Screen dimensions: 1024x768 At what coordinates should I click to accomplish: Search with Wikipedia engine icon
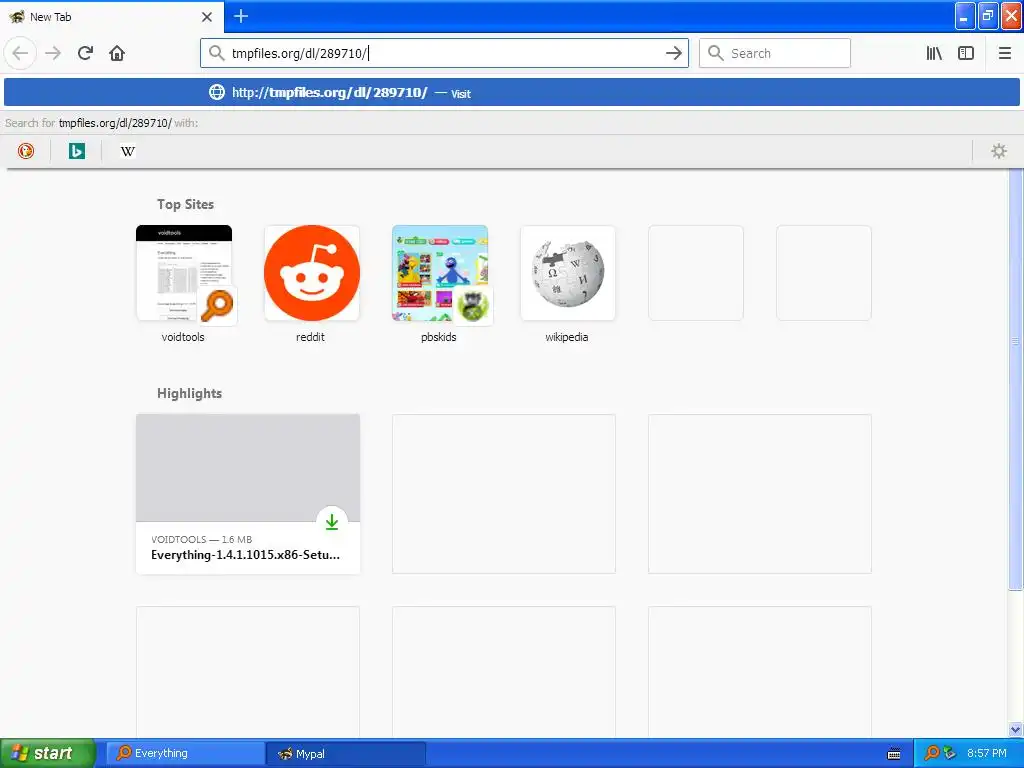tap(127, 151)
